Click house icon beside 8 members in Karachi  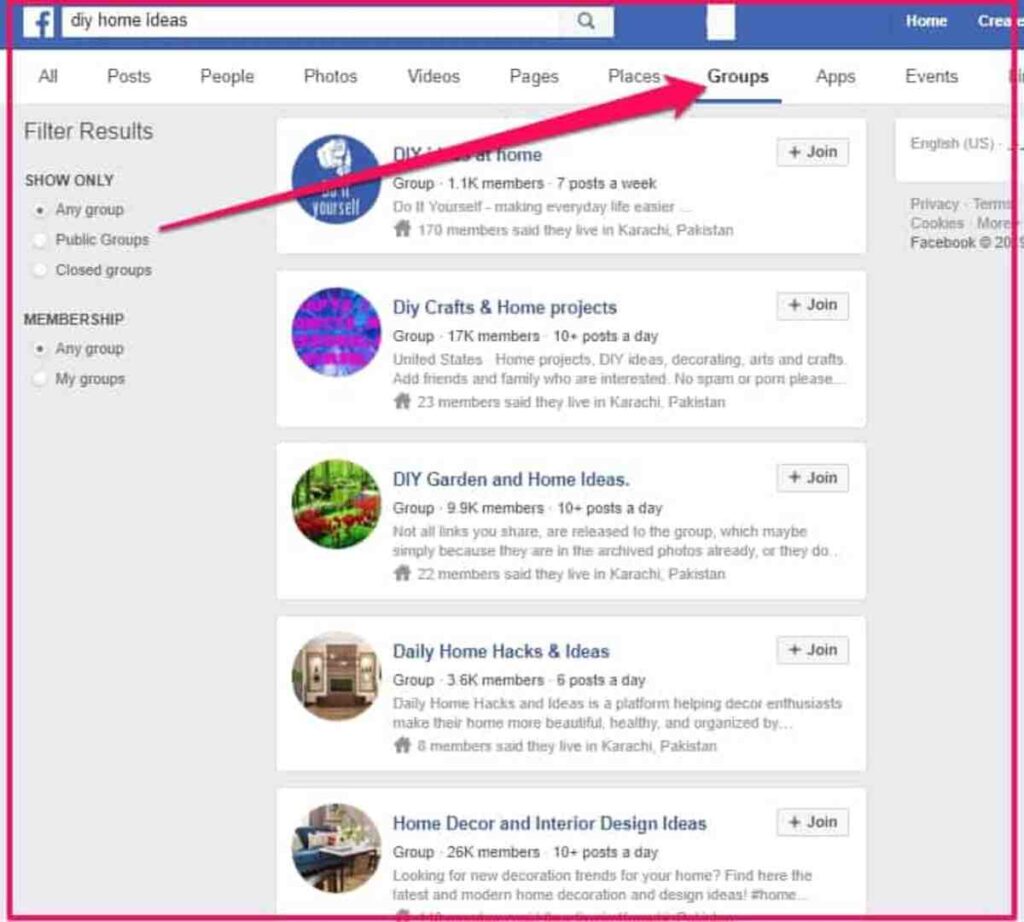click(x=402, y=744)
